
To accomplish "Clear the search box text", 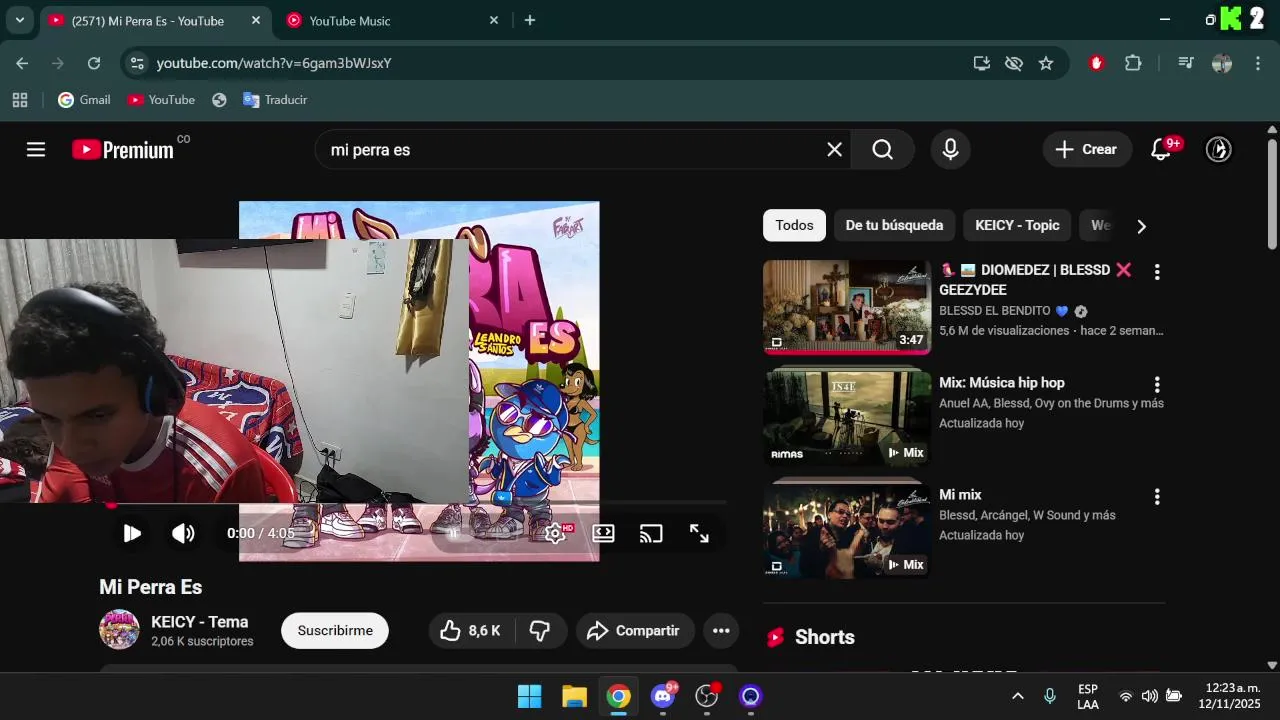I will point(834,150).
